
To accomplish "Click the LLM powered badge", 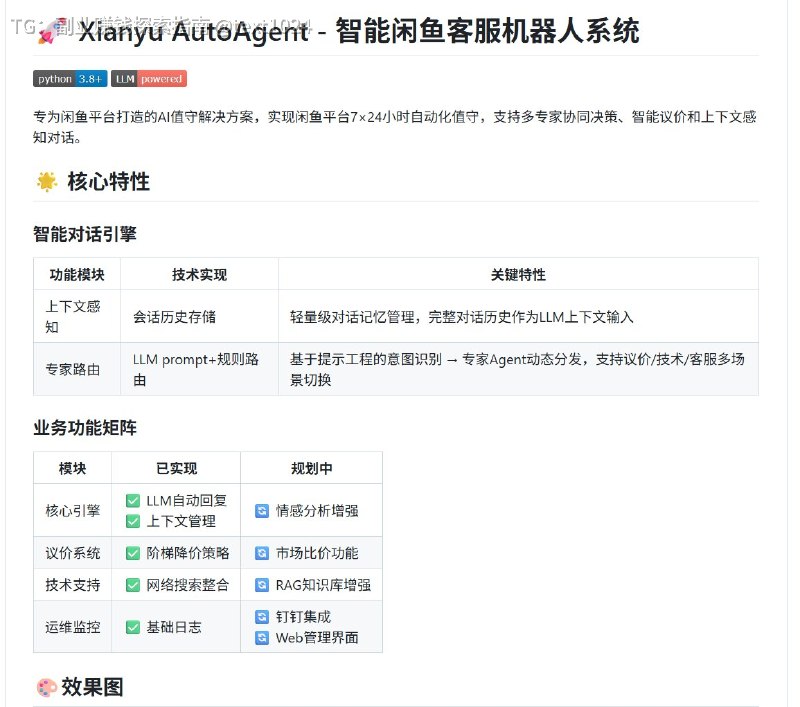I will click(x=148, y=78).
